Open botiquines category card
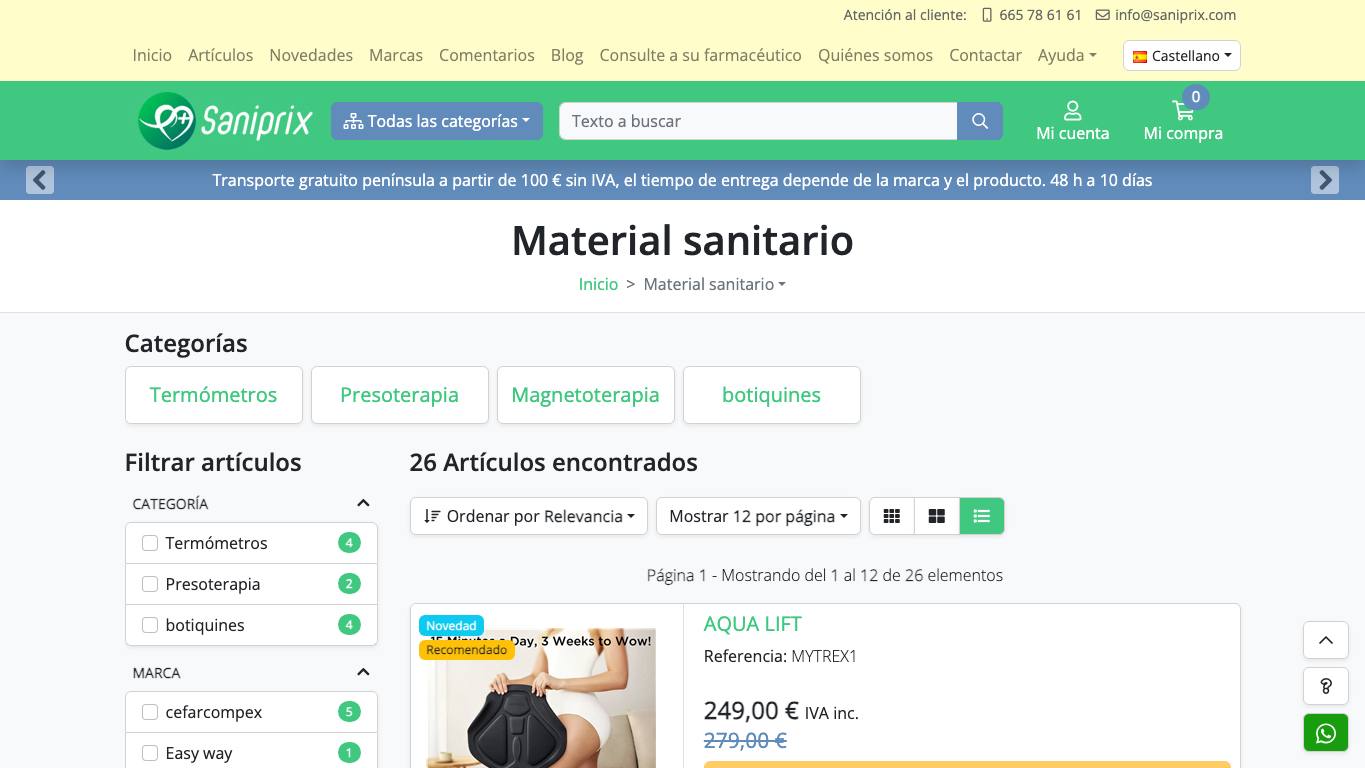Viewport: 1365px width, 768px height. pos(772,395)
